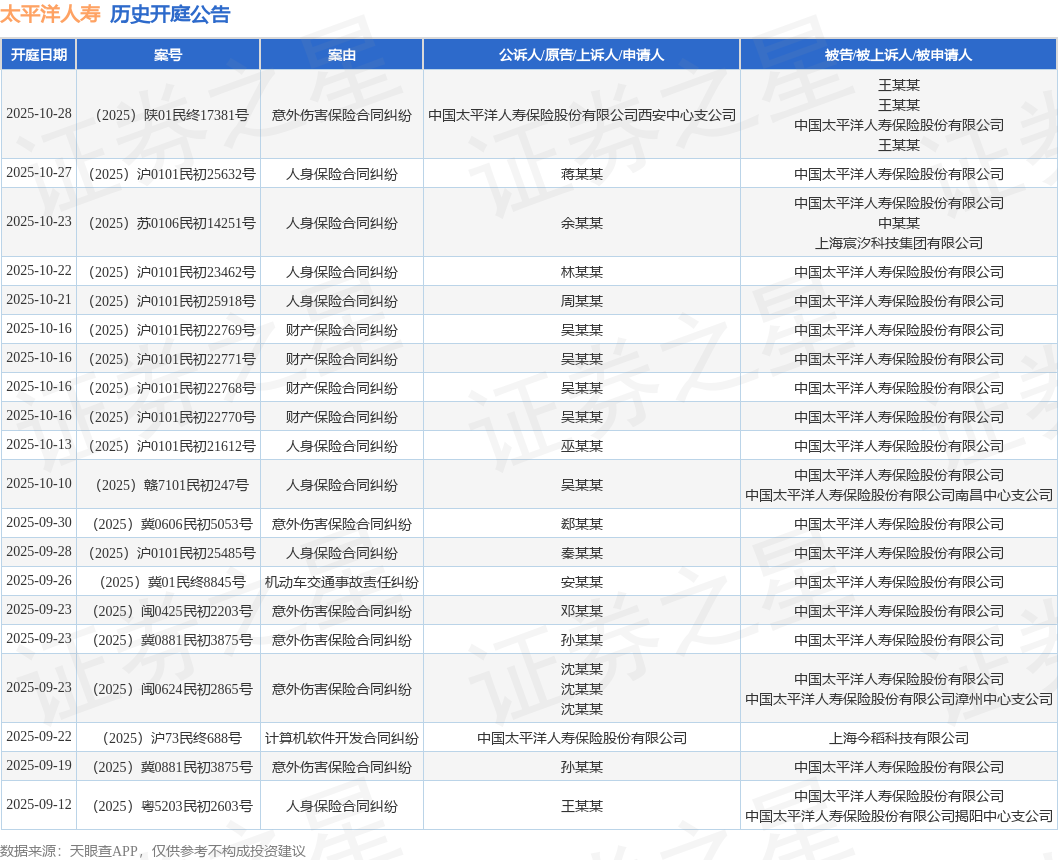This screenshot has width=1058, height=860.
Task: Click the date 2025-10-13
Action: [x=39, y=445]
